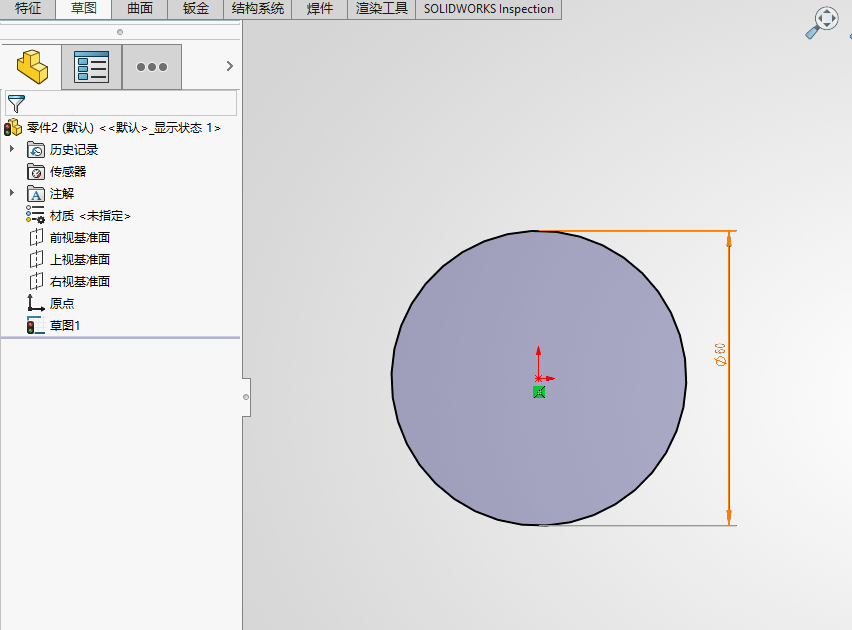Click the green coincident relation icon
The width and height of the screenshot is (852, 630).
[x=539, y=392]
